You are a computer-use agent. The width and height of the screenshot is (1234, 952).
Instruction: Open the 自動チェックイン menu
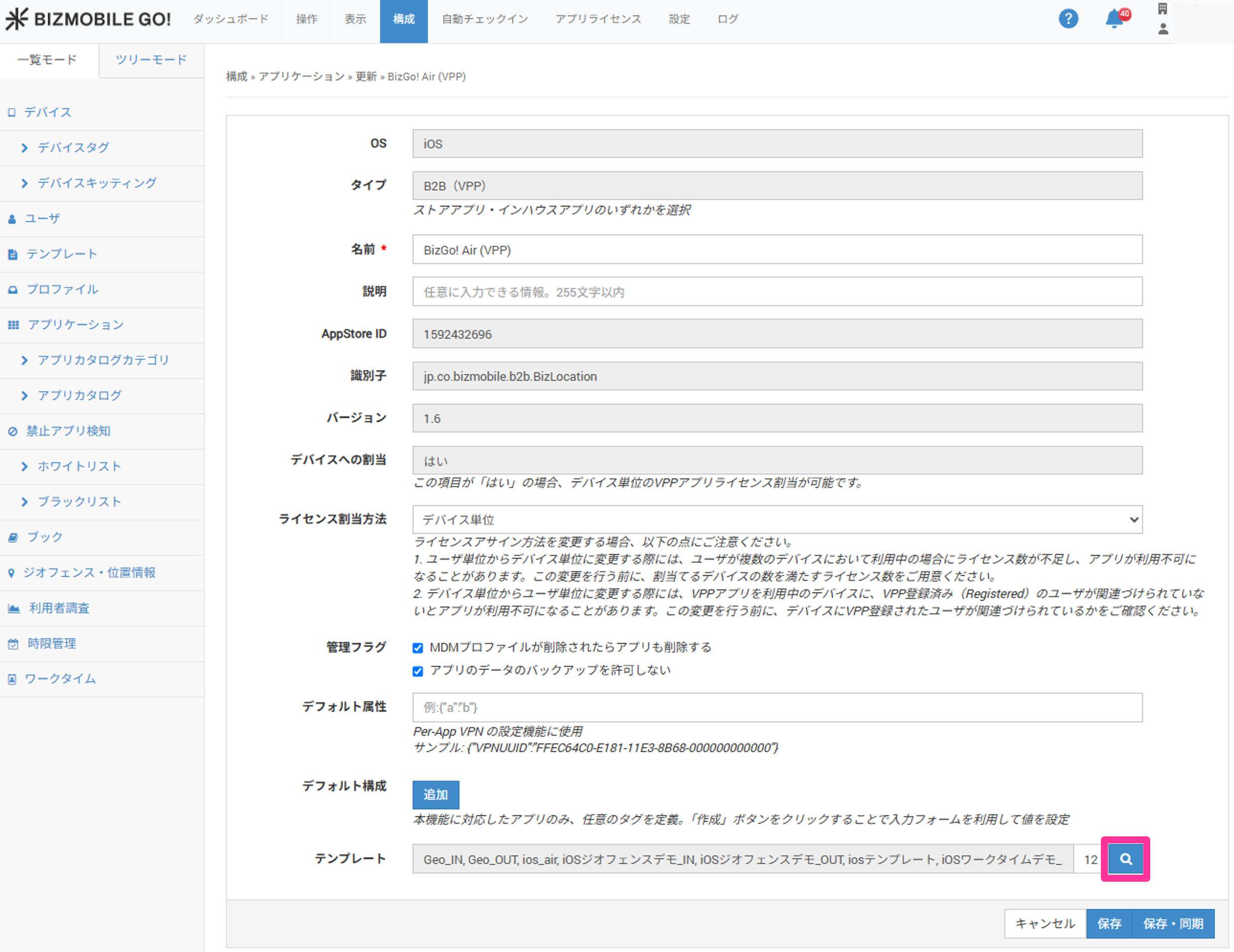click(x=484, y=18)
